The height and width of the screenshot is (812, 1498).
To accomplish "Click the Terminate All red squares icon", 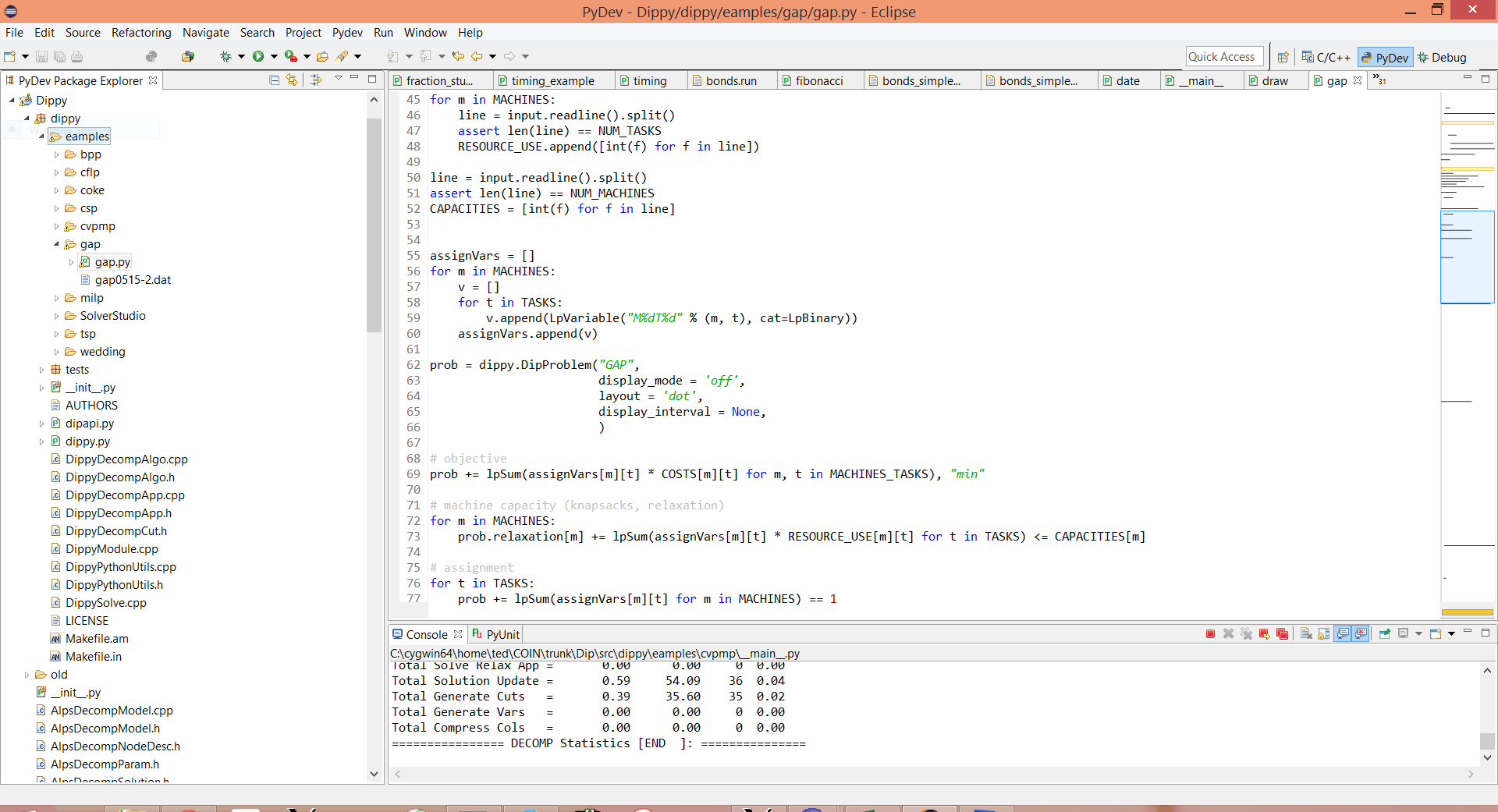I will 1282,634.
